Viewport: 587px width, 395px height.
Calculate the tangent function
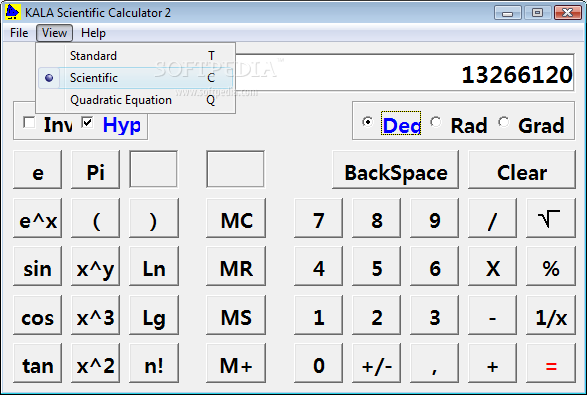pyautogui.click(x=37, y=363)
